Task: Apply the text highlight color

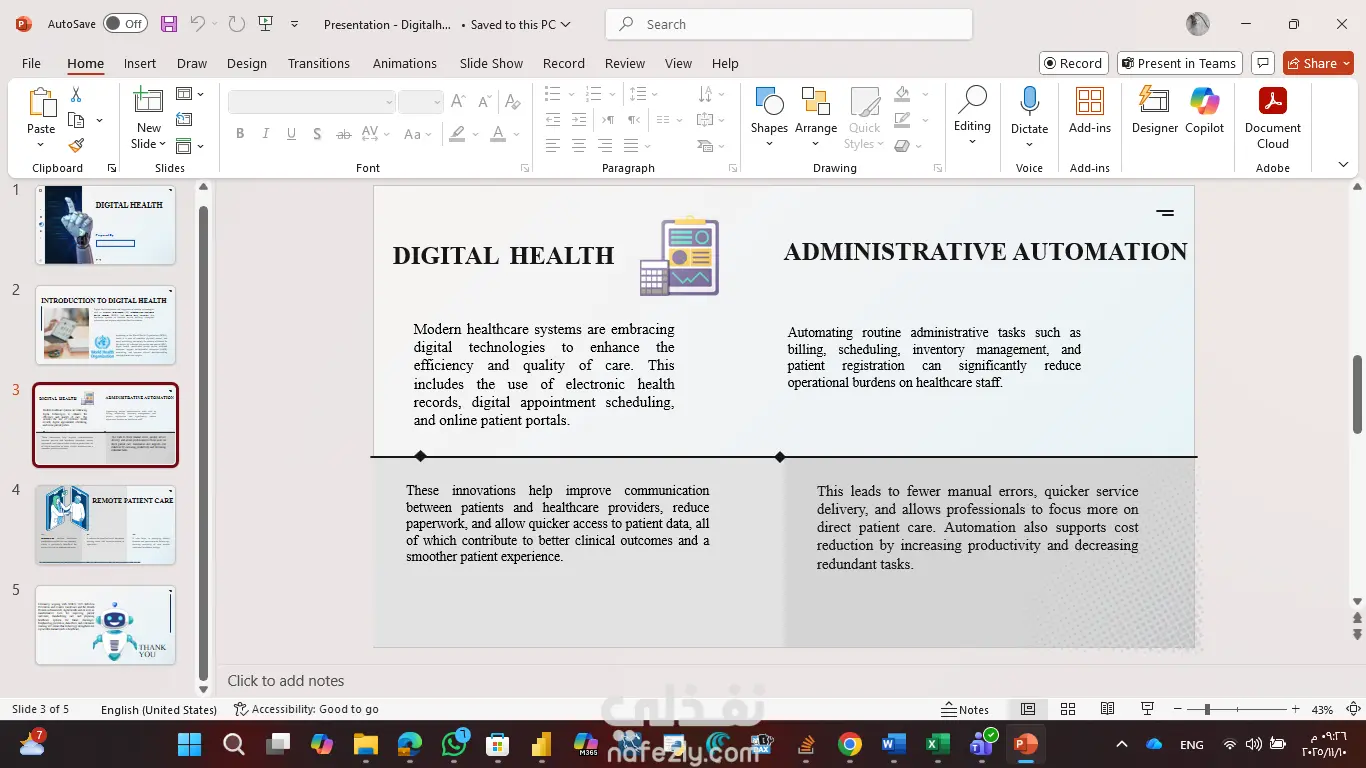Action: [x=457, y=133]
